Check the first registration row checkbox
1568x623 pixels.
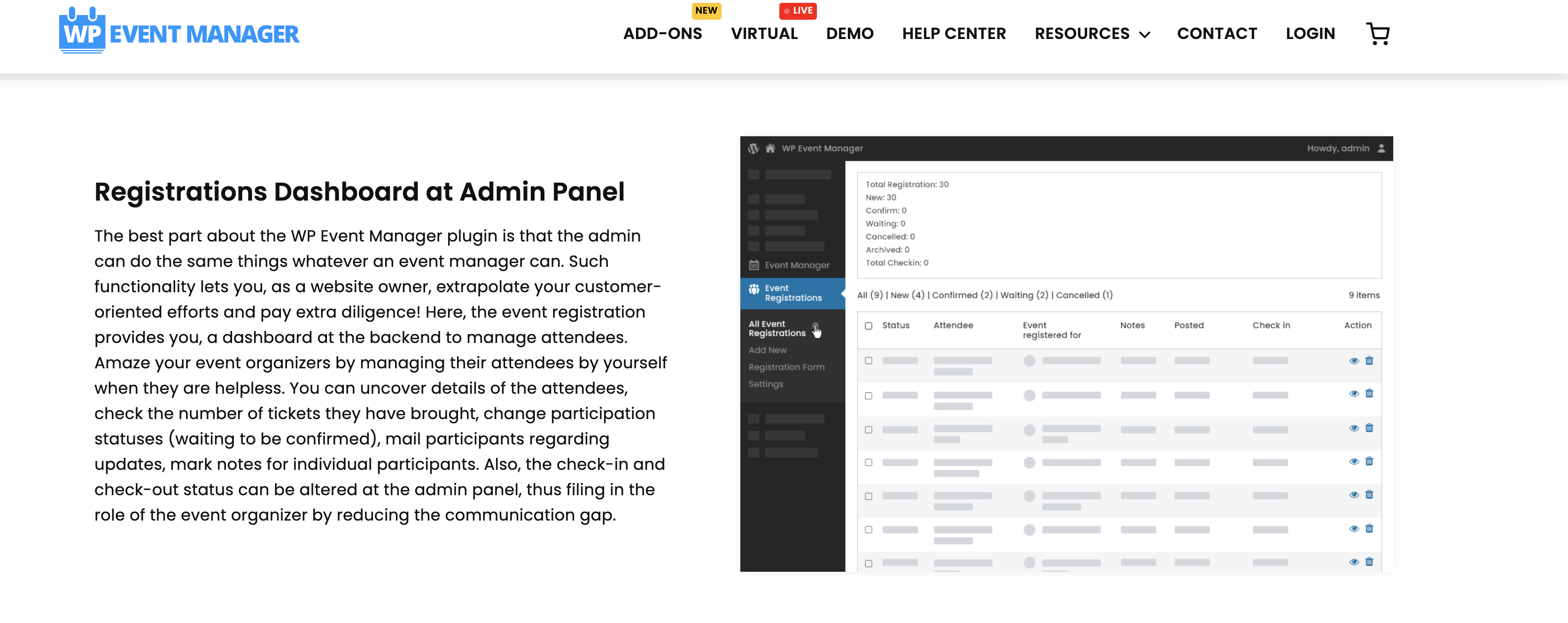(x=869, y=360)
